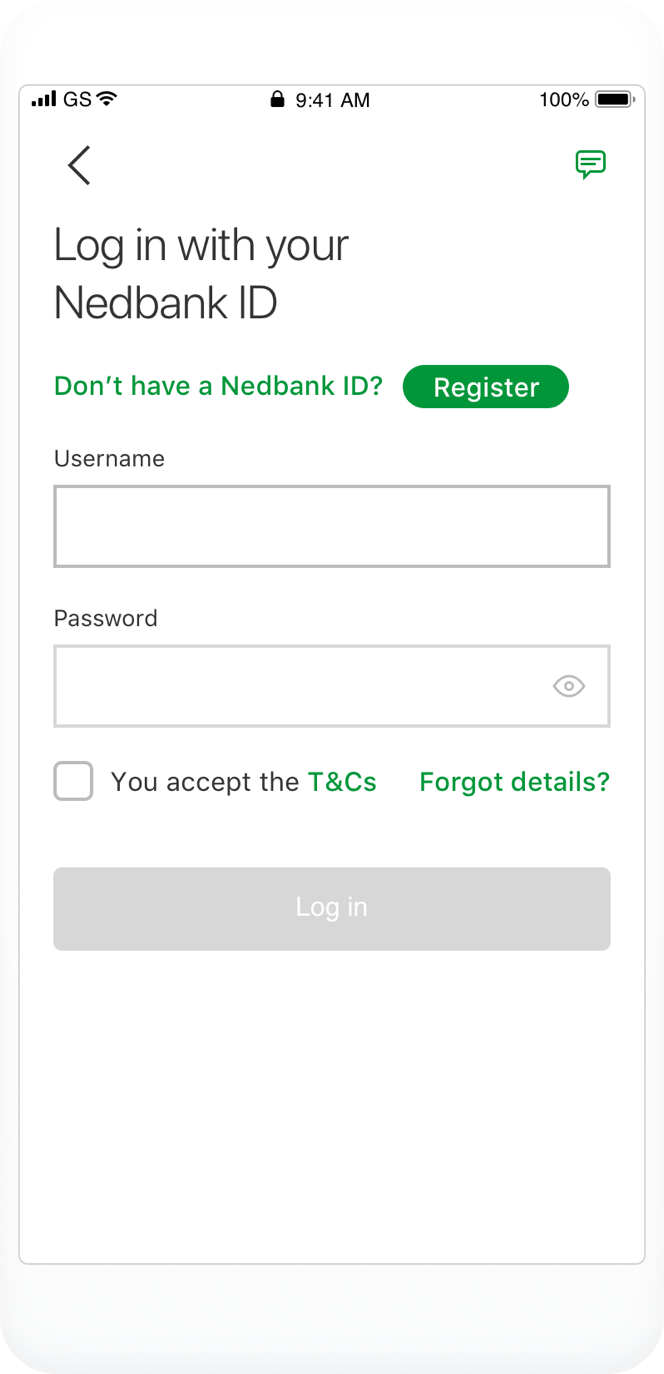Click the Username label

pyautogui.click(x=109, y=458)
